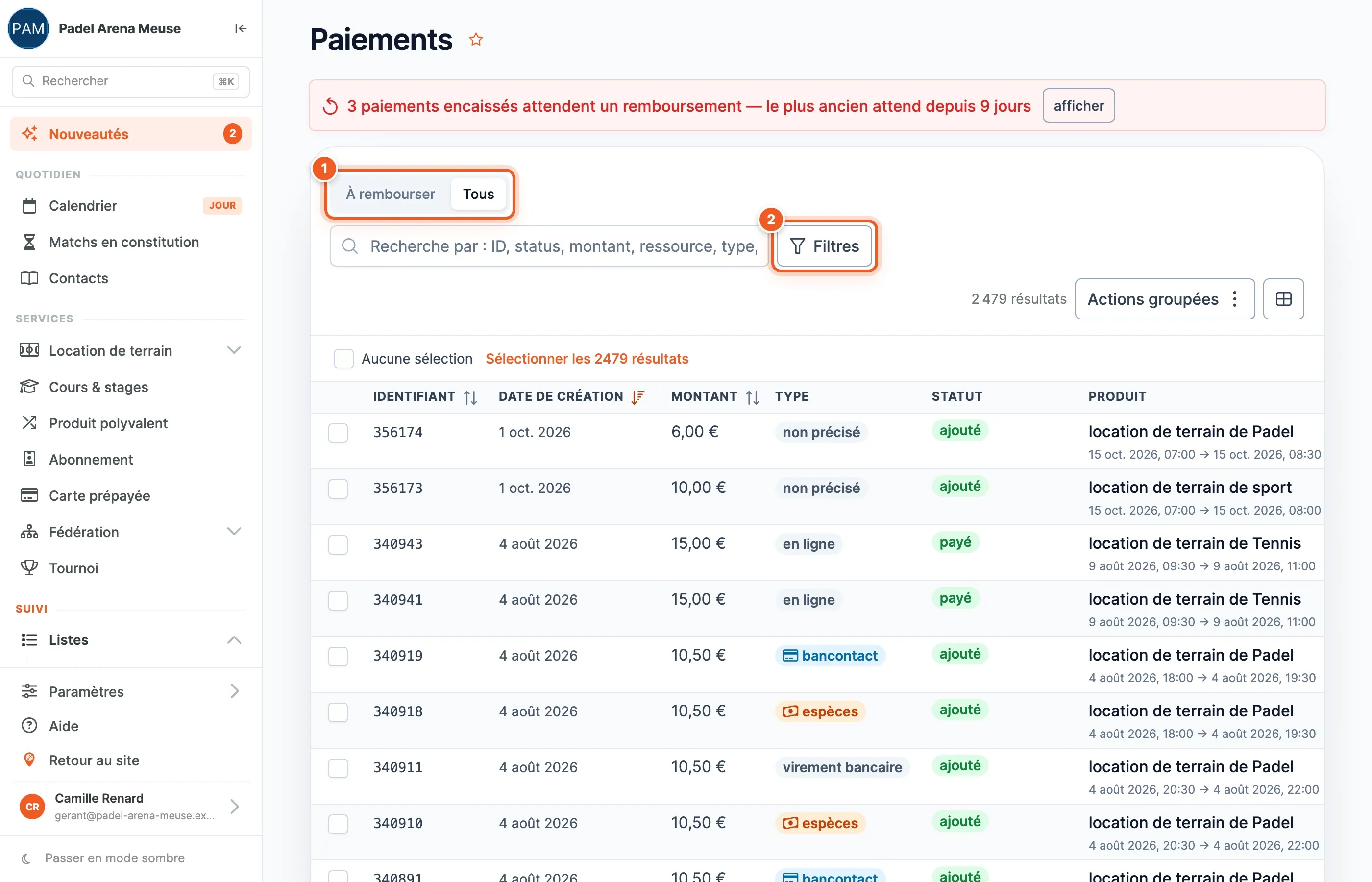Viewport: 1372px width, 882px height.
Task: Click the Produit polyvalent shuffle icon
Action: pyautogui.click(x=29, y=423)
